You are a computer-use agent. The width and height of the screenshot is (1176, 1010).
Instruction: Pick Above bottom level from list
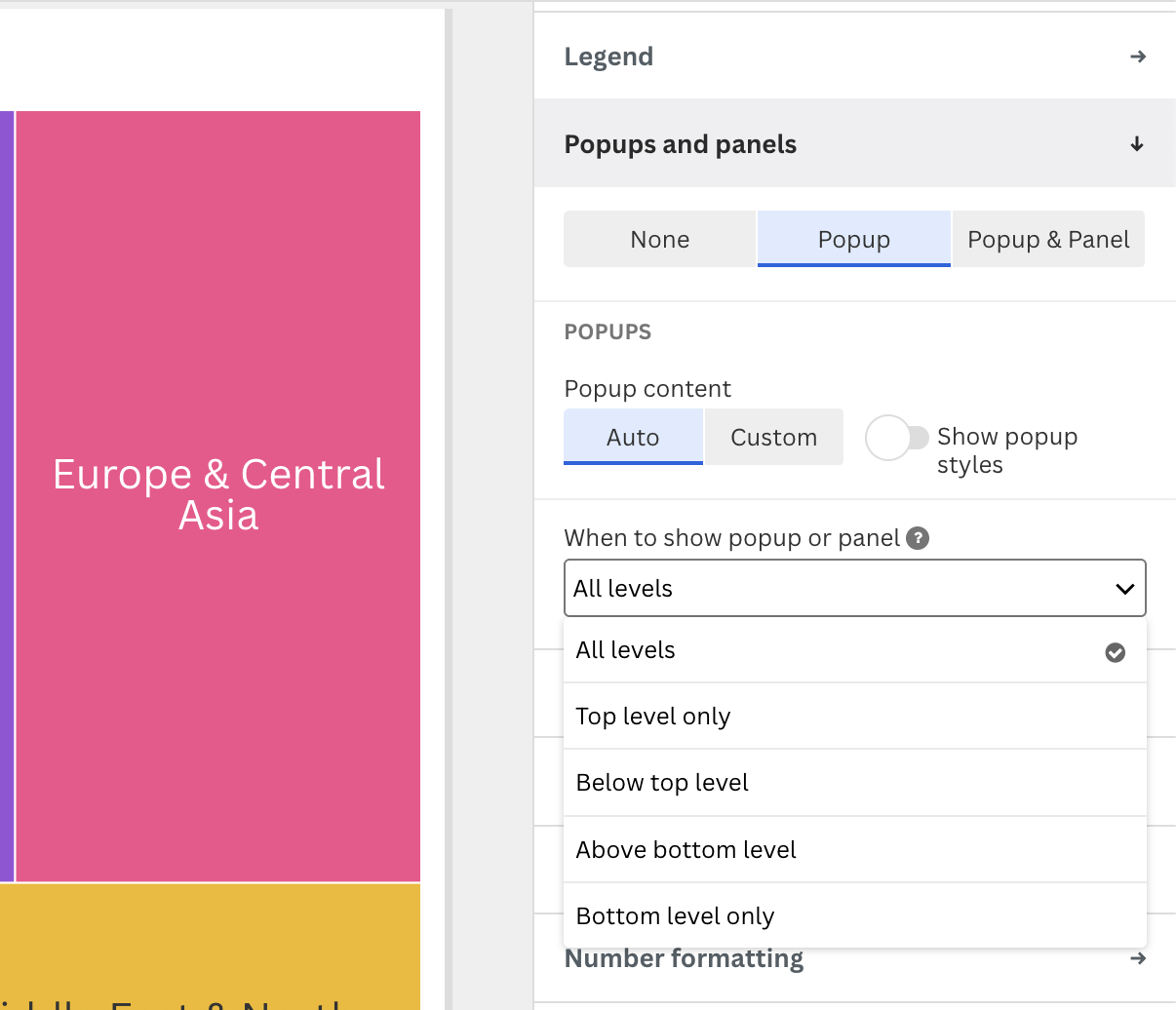click(x=686, y=850)
